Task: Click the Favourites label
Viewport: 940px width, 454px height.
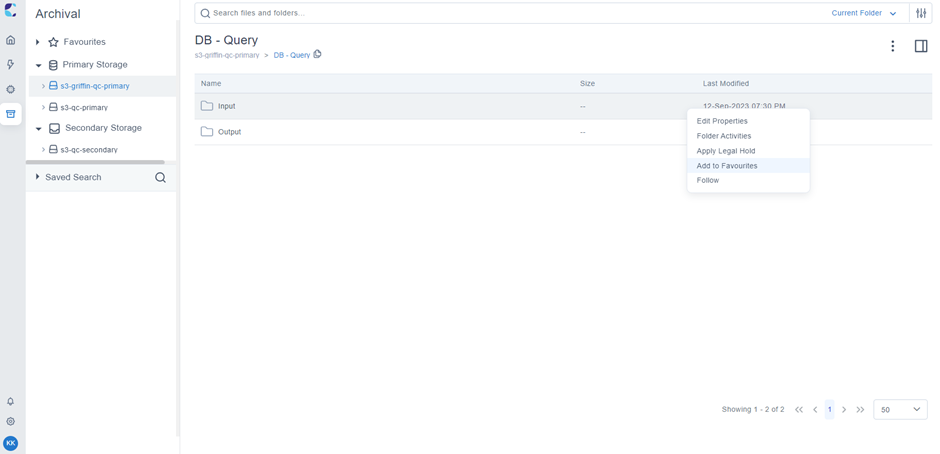Action: (x=85, y=42)
